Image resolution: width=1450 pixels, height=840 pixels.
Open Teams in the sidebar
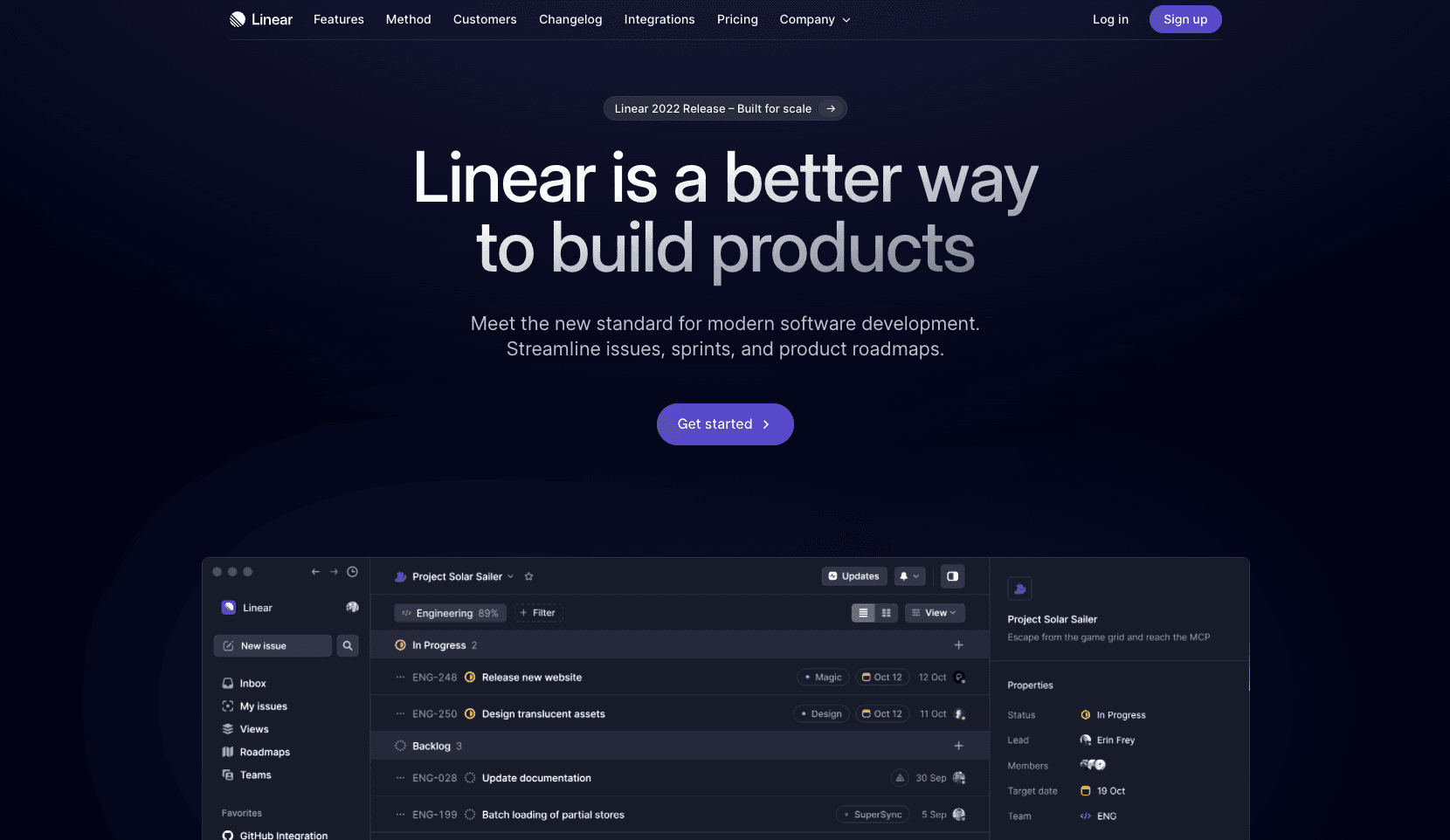click(247, 775)
